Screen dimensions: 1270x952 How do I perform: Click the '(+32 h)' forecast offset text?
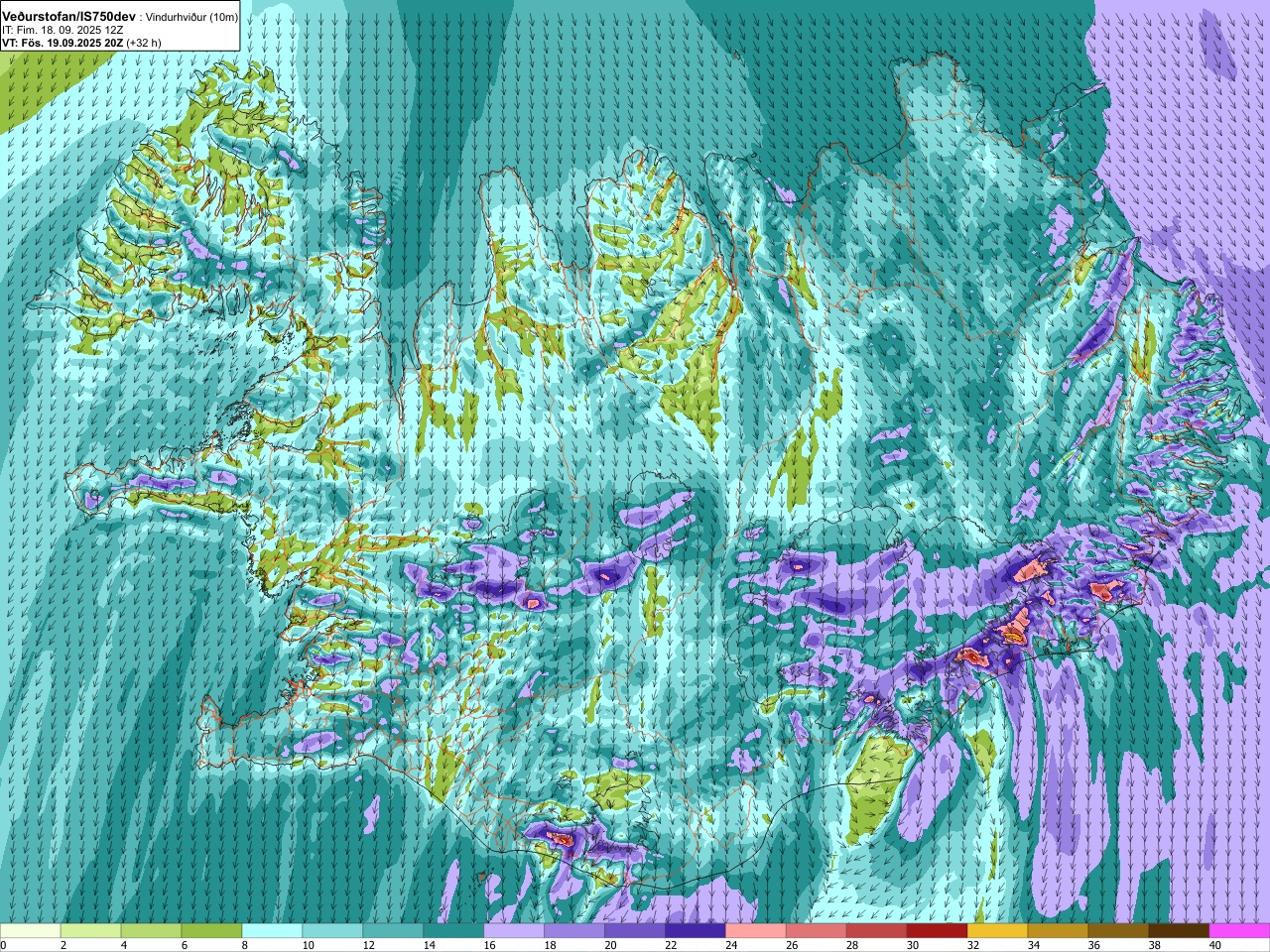point(144,43)
